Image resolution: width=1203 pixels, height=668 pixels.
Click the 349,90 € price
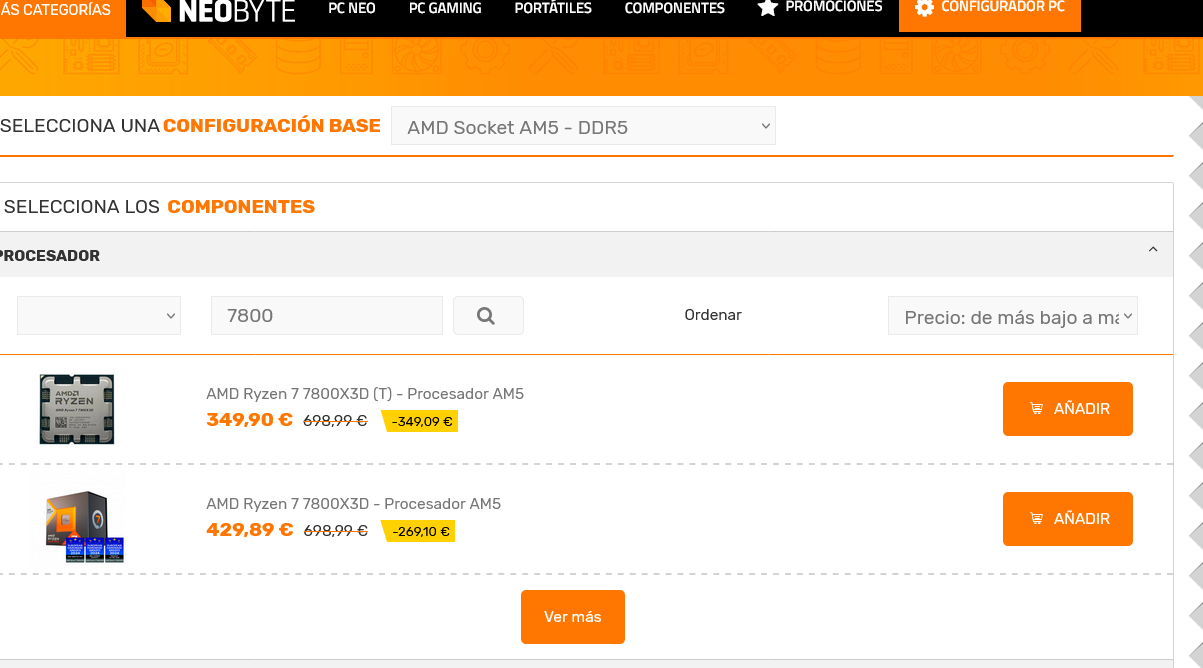tap(250, 420)
